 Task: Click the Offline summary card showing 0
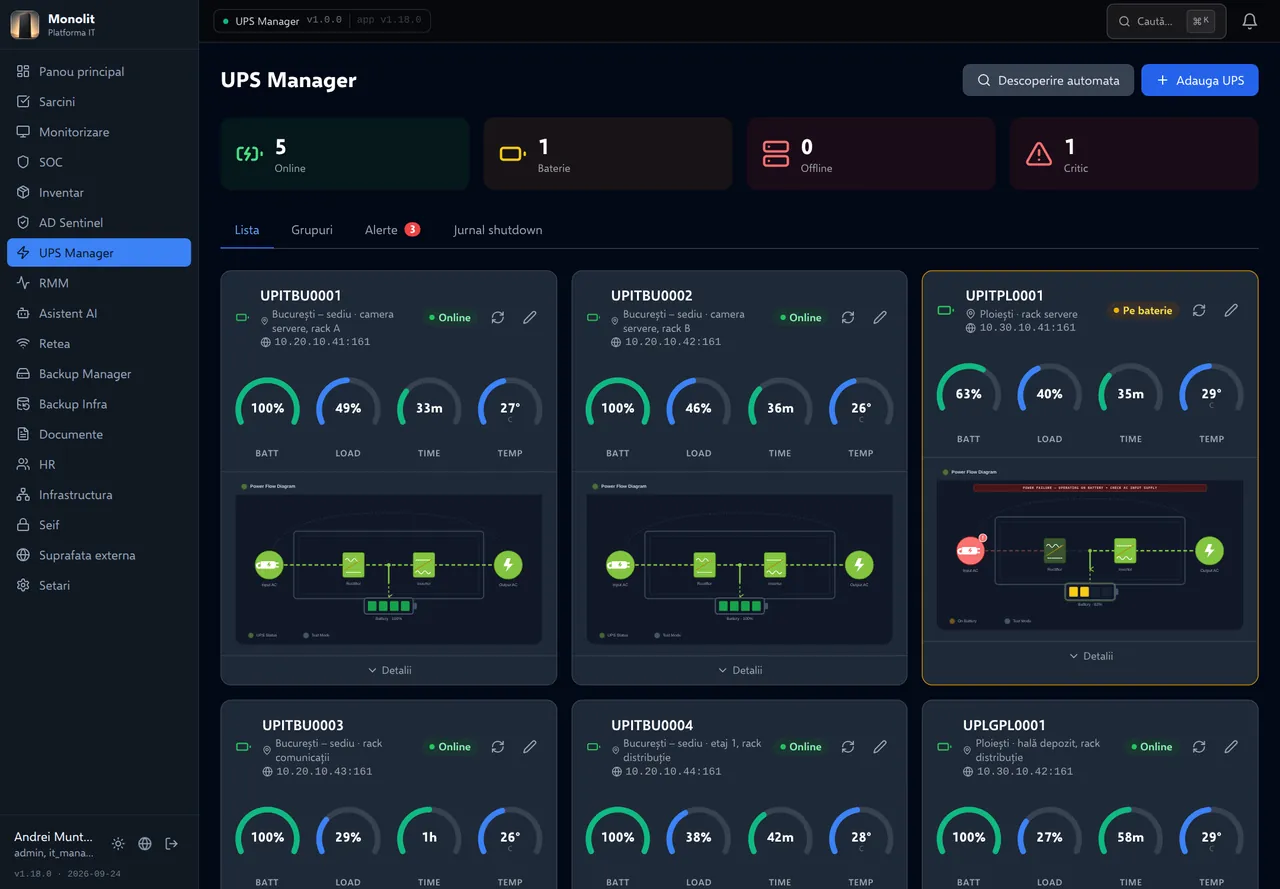pyautogui.click(x=871, y=153)
